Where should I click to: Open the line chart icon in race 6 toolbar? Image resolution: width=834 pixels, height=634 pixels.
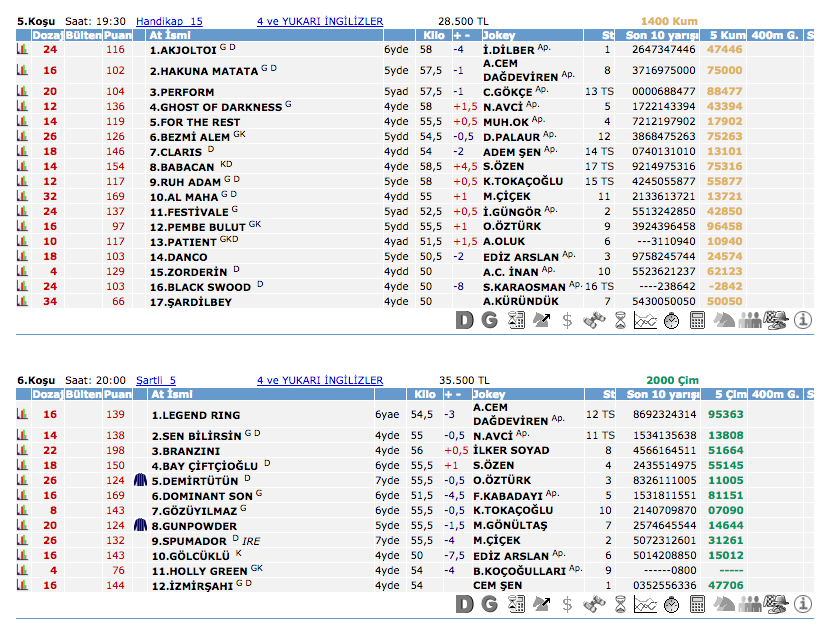coord(646,604)
